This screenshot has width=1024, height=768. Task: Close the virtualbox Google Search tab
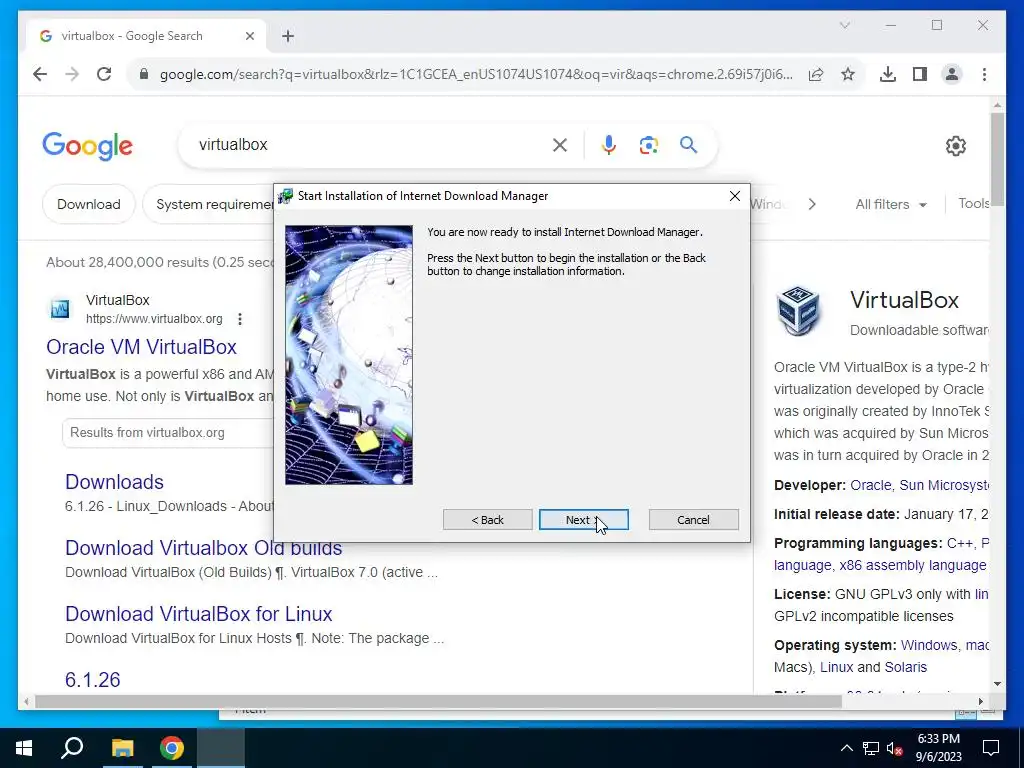pyautogui.click(x=249, y=36)
